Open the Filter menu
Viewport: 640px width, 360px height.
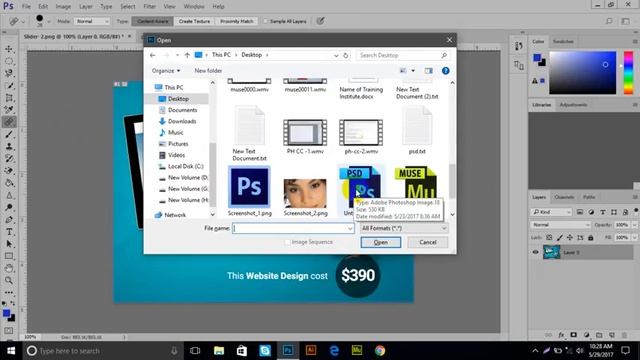tap(149, 7)
